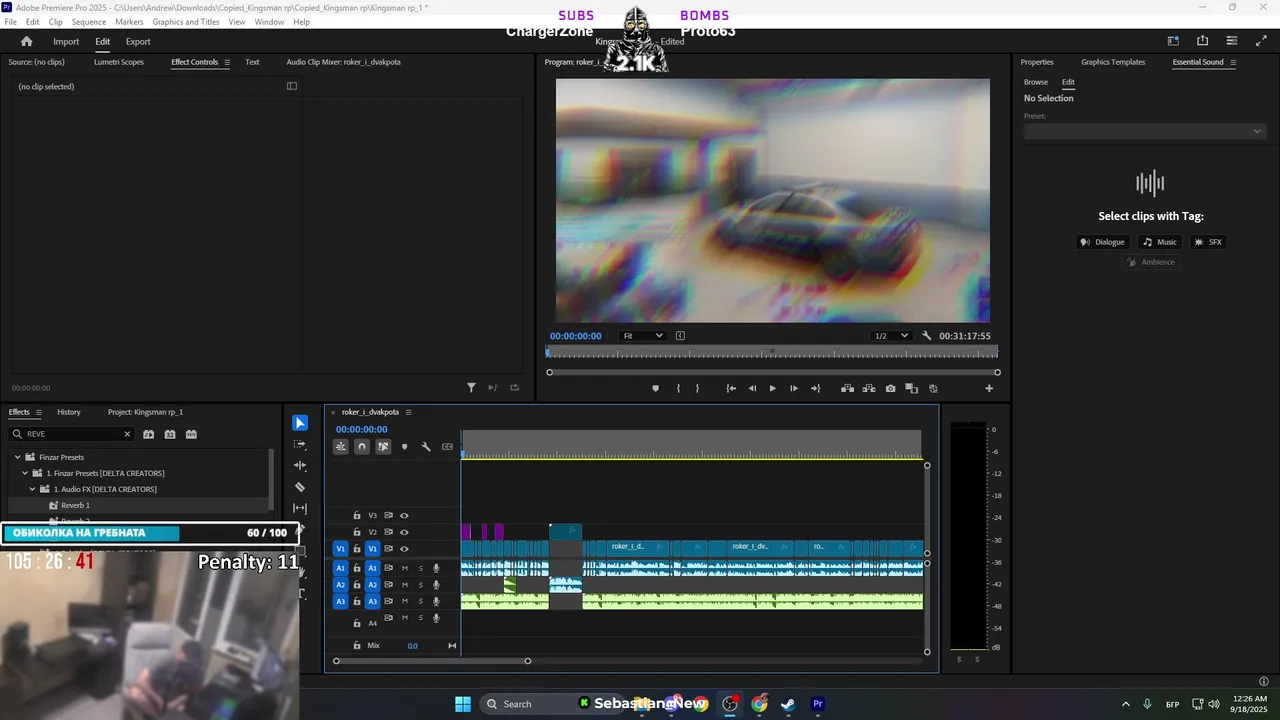Viewport: 1280px width, 720px height.
Task: Open Effect Controls panel menu
Action: [227, 62]
